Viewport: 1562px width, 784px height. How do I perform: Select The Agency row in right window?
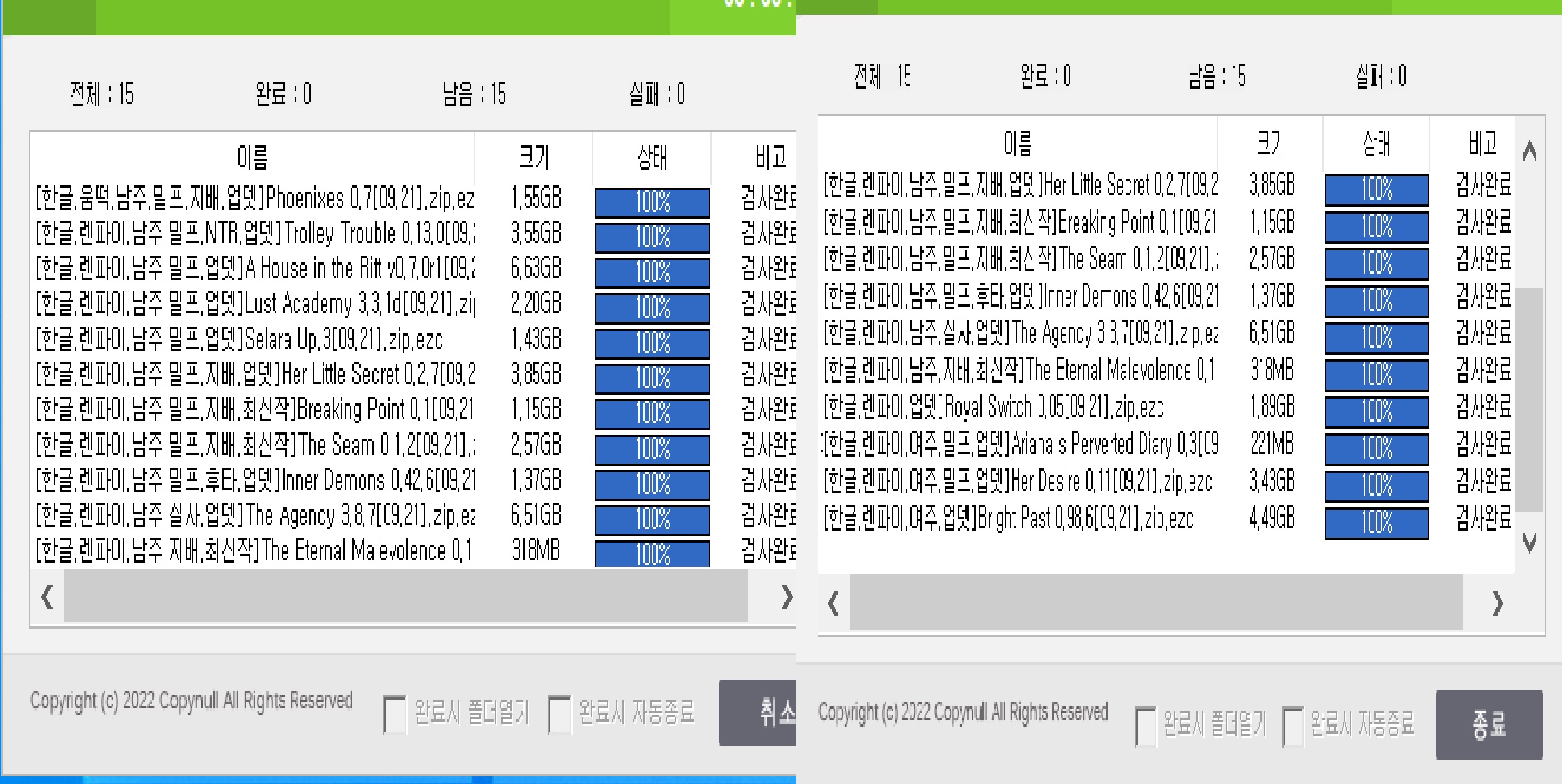[x=1167, y=335]
